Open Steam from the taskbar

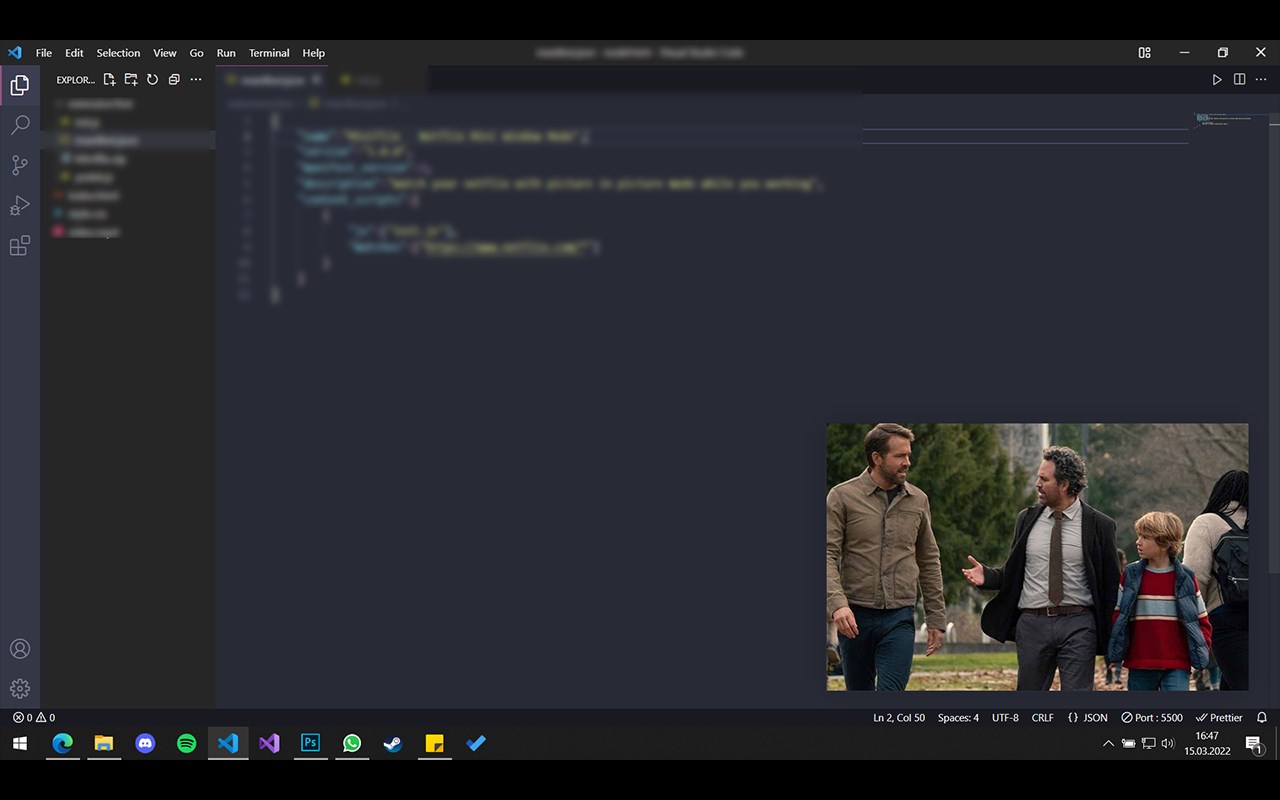click(x=393, y=744)
